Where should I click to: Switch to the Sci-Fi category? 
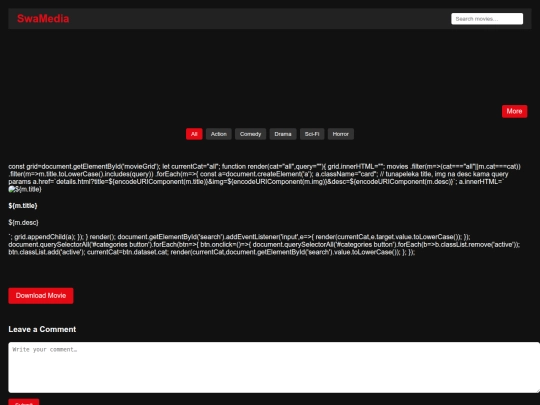(312, 134)
